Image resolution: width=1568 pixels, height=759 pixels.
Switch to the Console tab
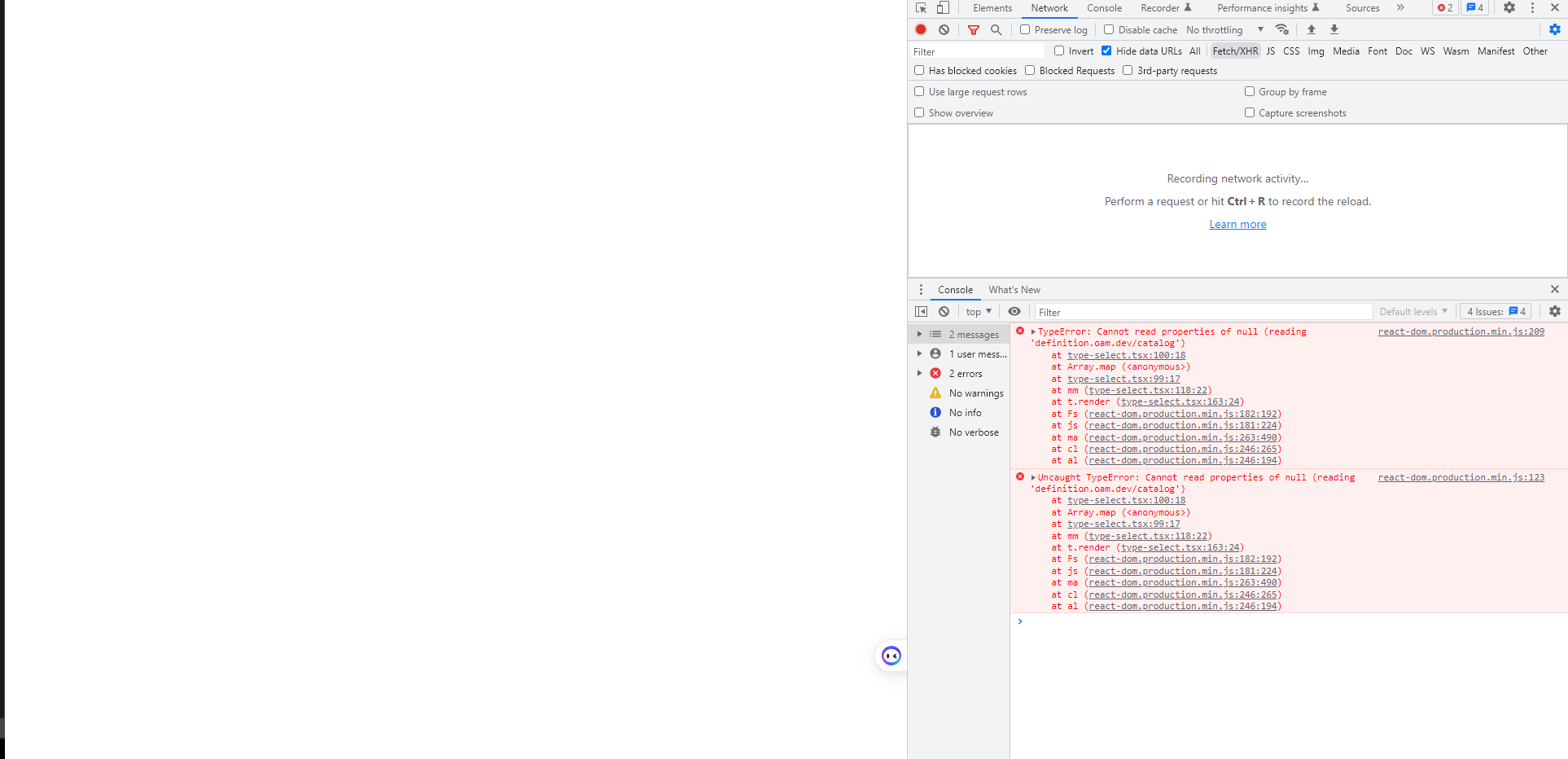[x=1104, y=8]
